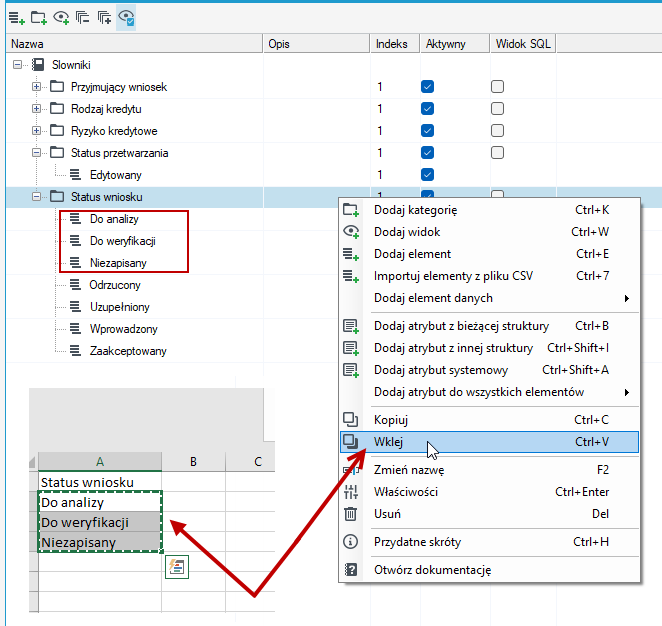Open Dodaj atrybut do wszystkich elementów submenu arrow
This screenshot has height=626, width=662.
click(x=627, y=392)
